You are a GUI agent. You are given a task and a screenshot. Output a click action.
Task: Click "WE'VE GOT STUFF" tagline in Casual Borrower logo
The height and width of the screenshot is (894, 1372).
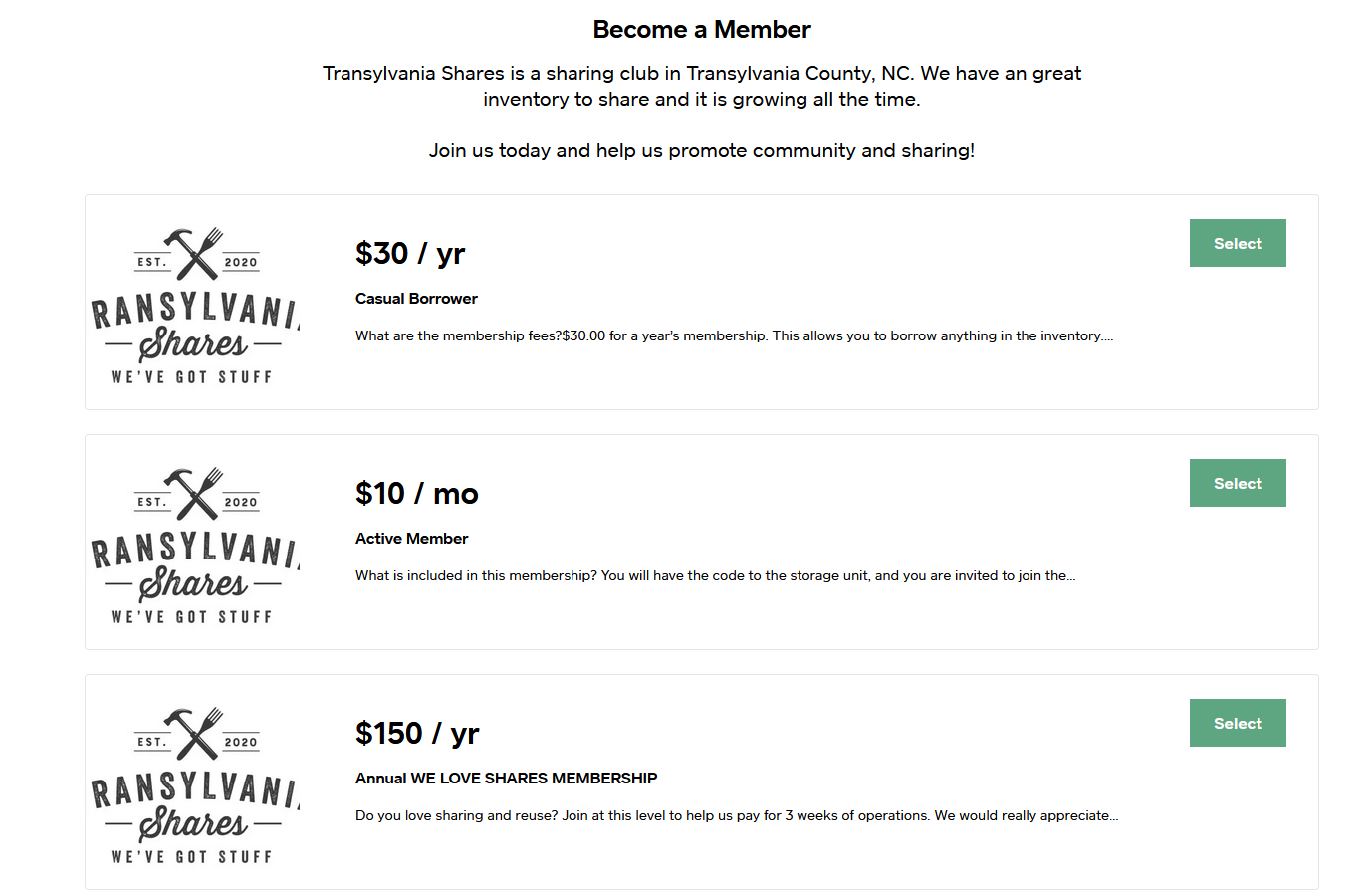191,377
